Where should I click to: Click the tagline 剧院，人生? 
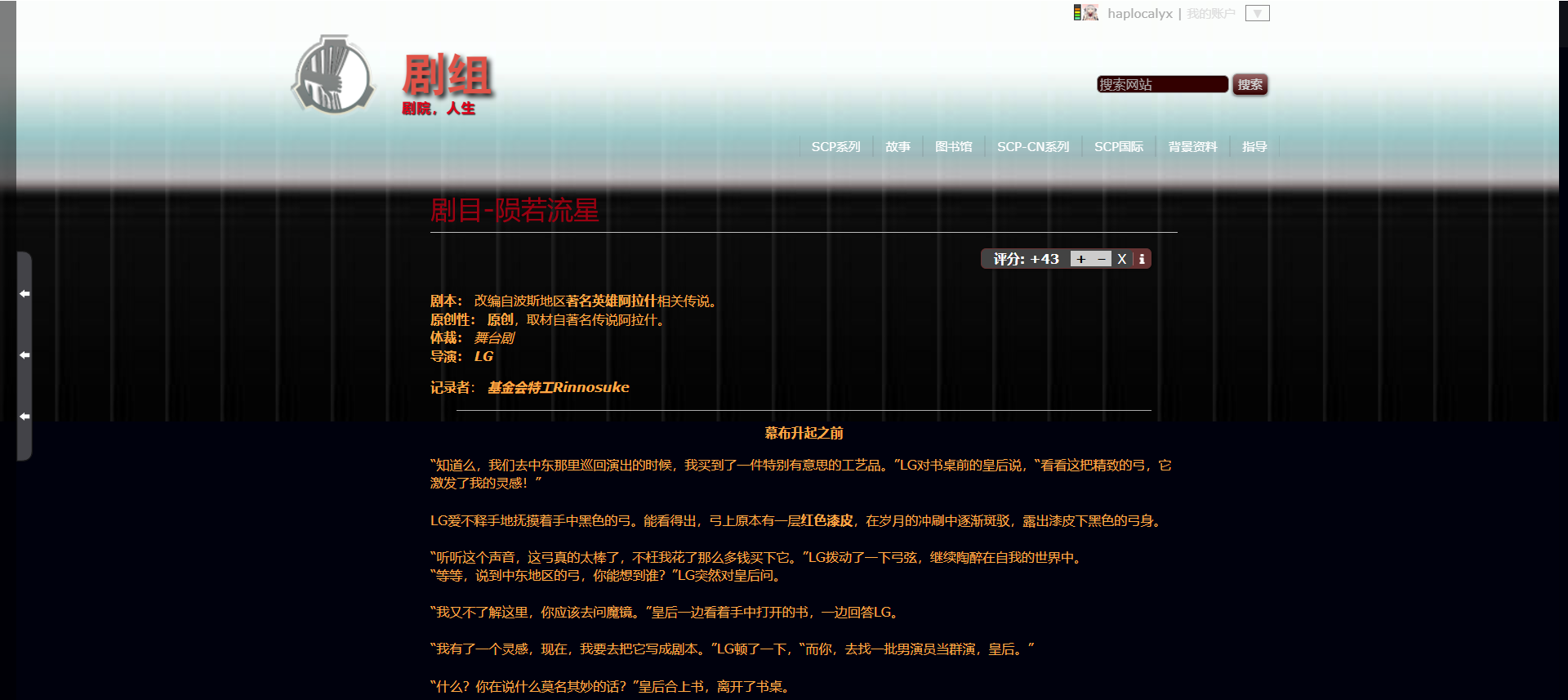pos(438,109)
